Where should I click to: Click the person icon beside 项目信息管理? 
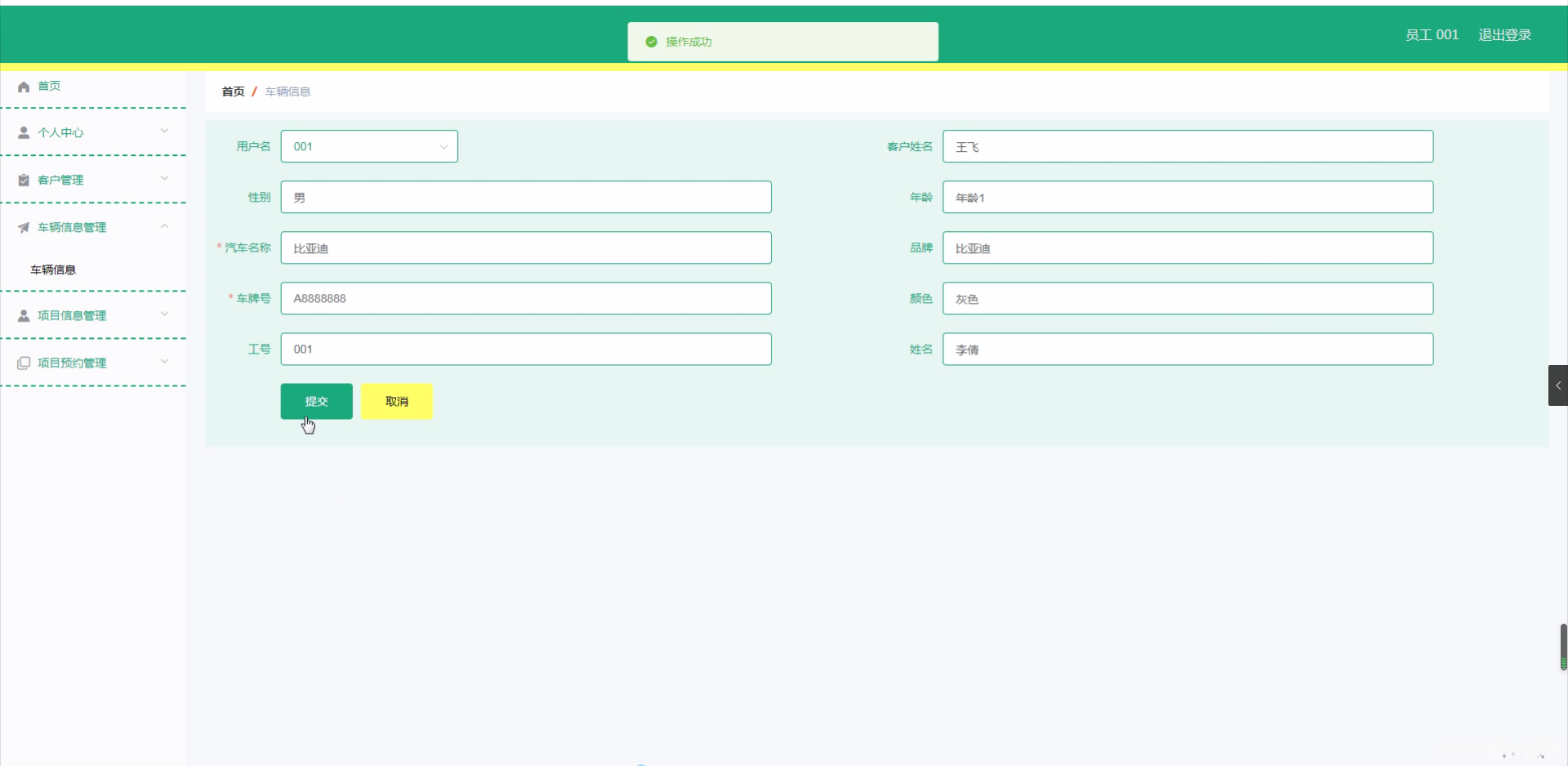(24, 315)
